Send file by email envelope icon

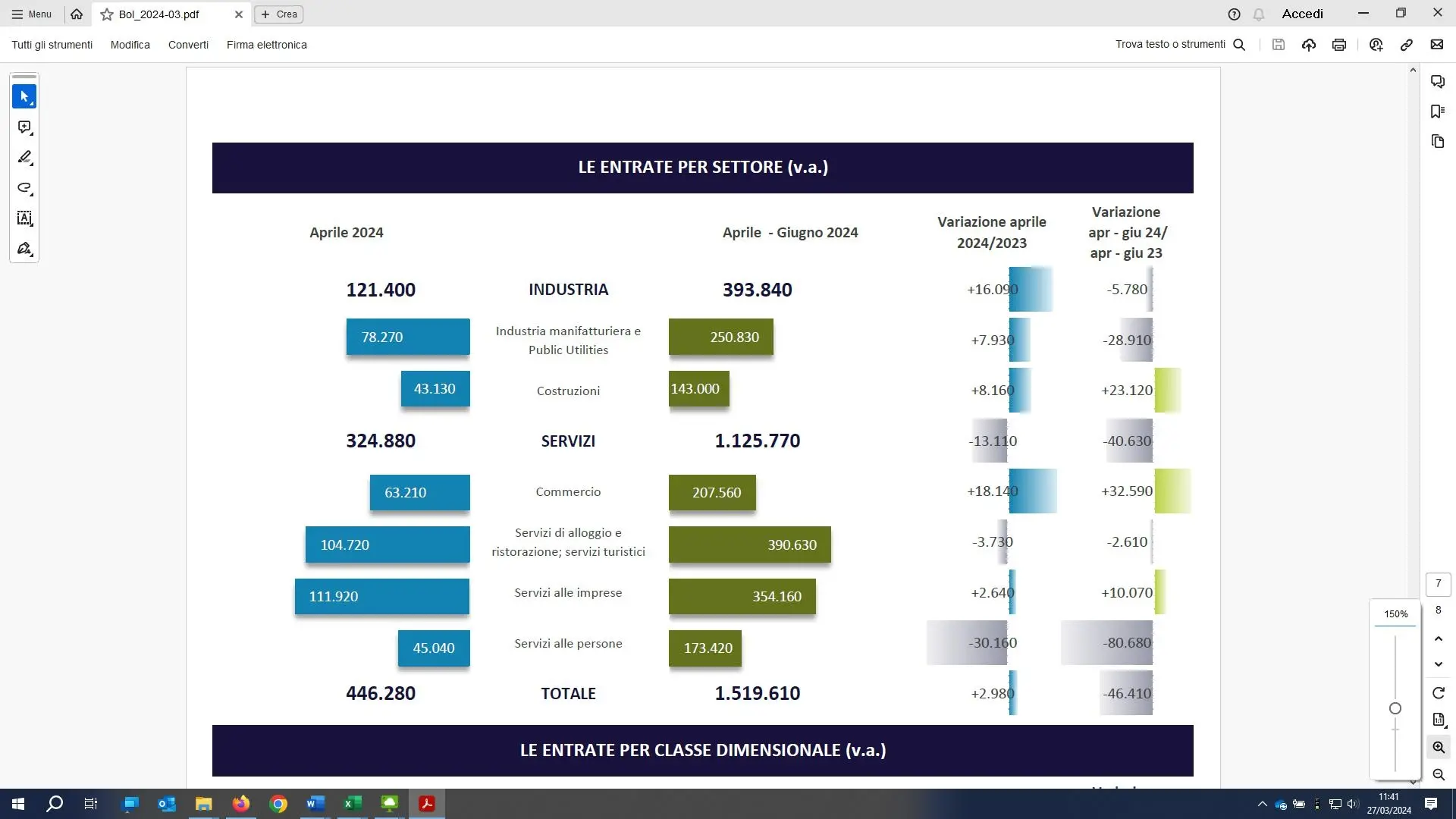(x=1437, y=45)
